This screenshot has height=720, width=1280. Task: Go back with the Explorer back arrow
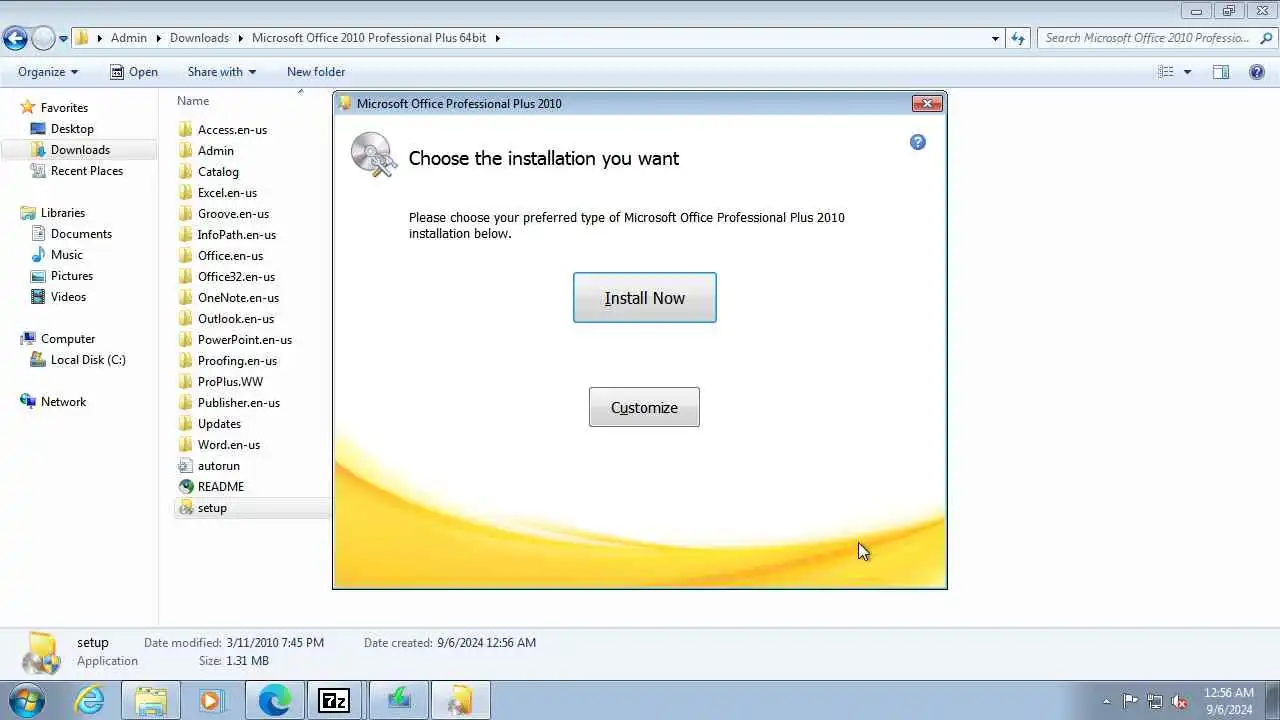[15, 38]
